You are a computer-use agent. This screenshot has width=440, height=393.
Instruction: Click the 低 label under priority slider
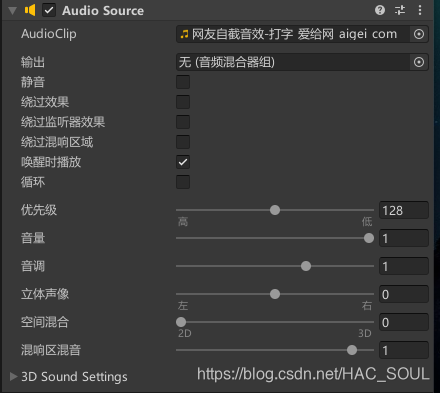(x=367, y=222)
